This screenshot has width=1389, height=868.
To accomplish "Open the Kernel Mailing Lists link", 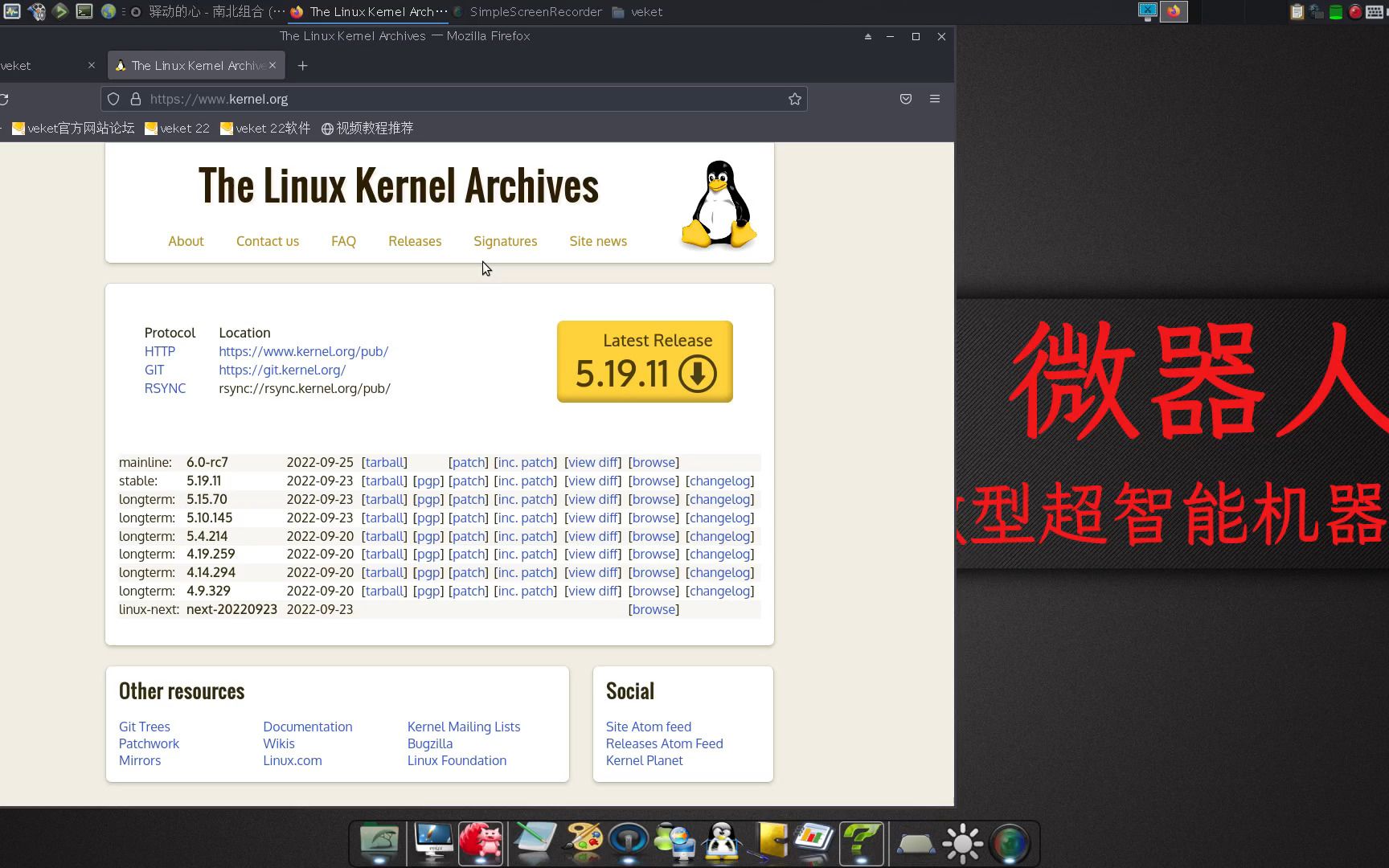I will point(464,727).
